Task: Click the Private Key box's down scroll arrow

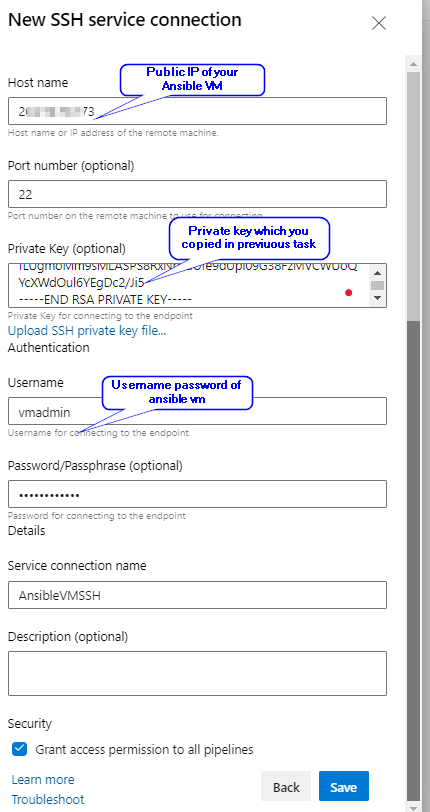Action: (x=378, y=298)
